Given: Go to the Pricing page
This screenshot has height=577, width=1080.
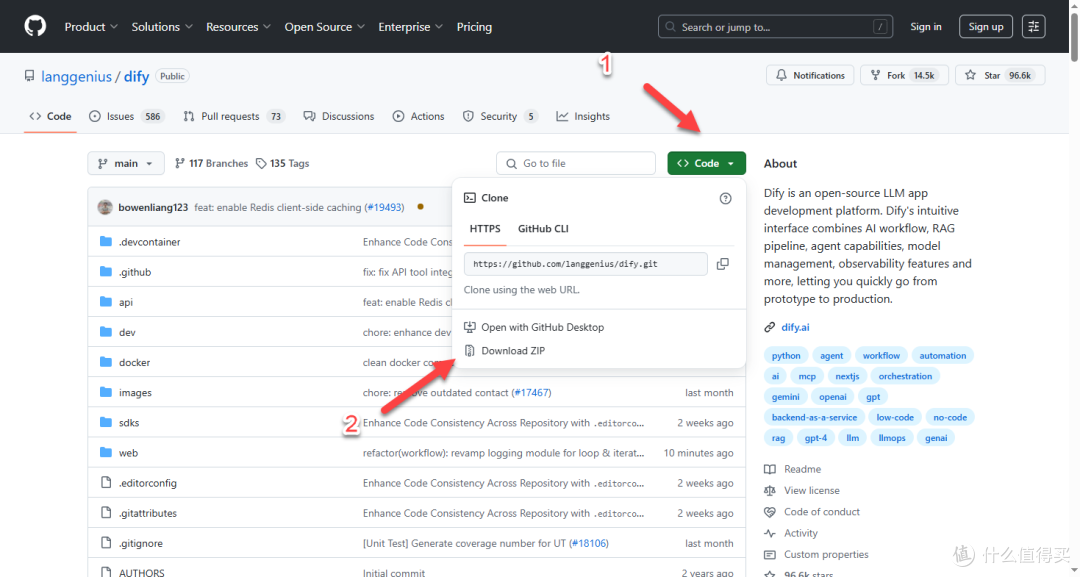Looking at the screenshot, I should pos(475,27).
